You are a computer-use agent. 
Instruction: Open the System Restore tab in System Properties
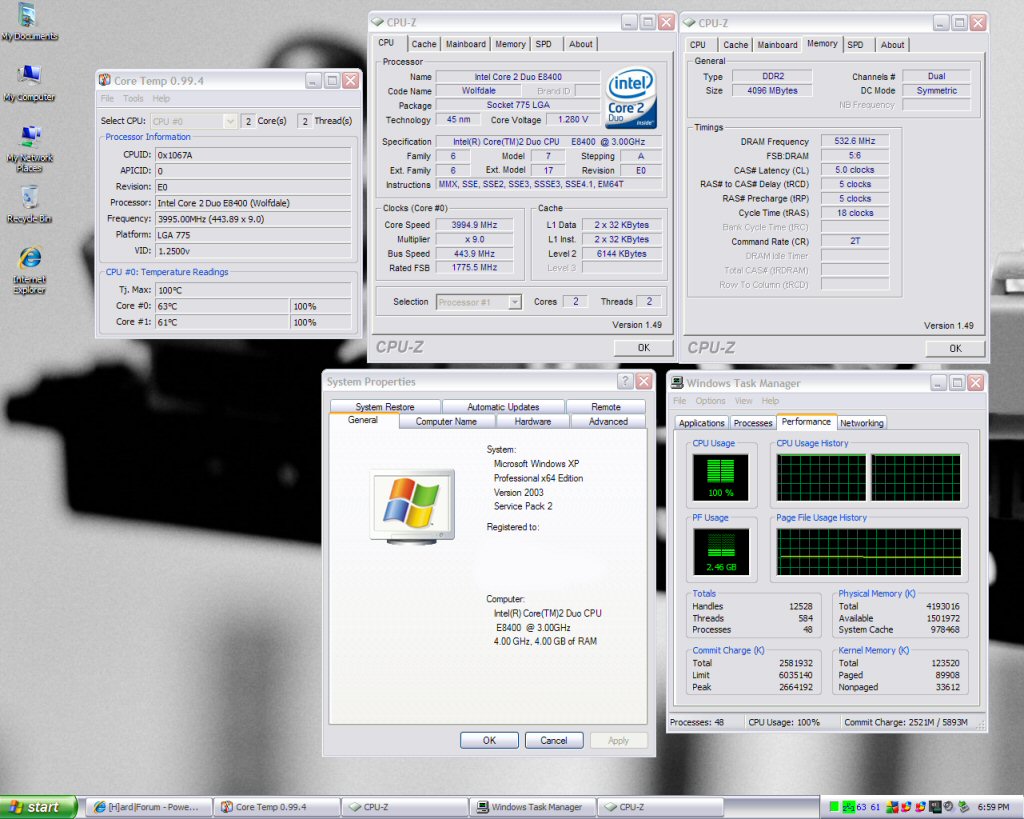point(385,406)
